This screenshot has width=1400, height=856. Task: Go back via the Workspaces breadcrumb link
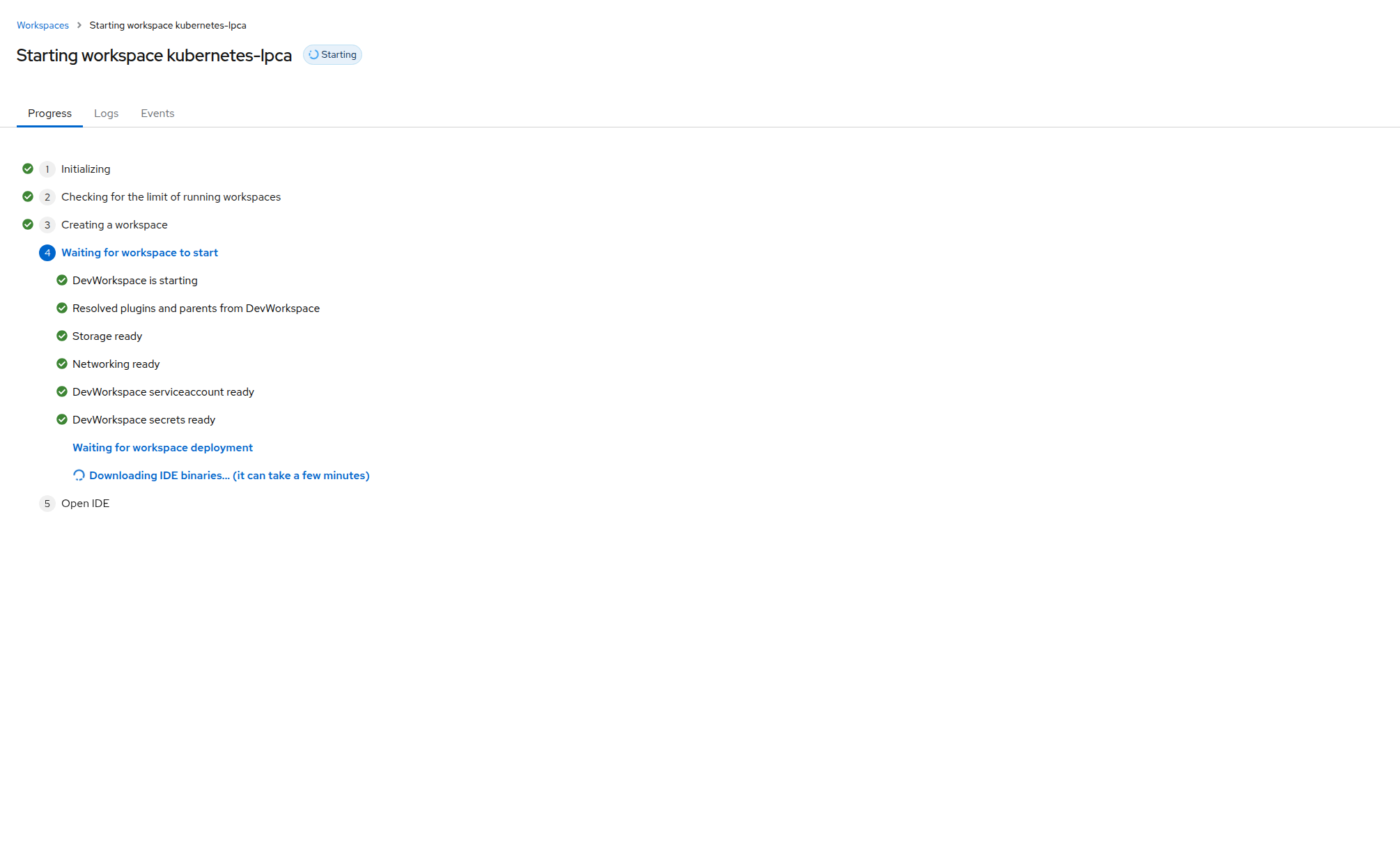(x=42, y=25)
